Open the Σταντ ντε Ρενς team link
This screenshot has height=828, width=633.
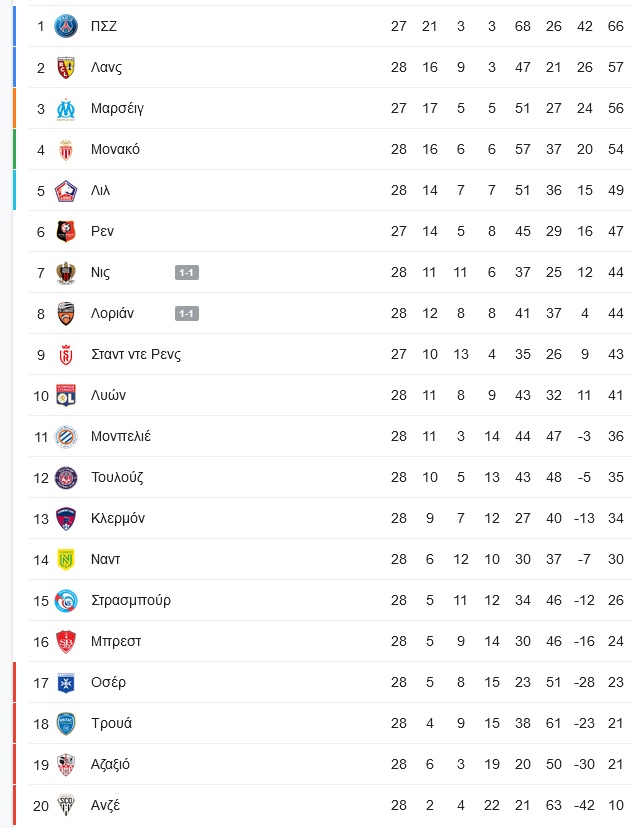click(x=136, y=354)
